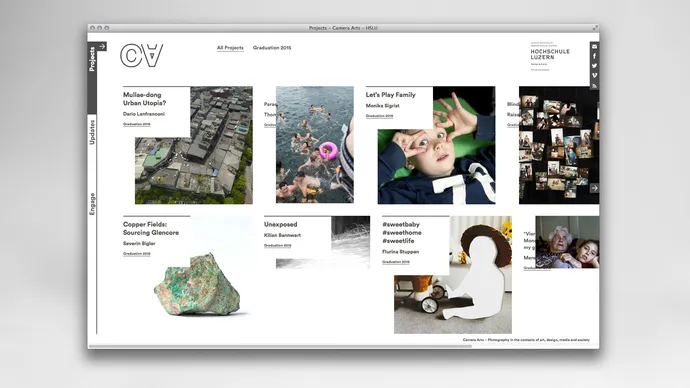Select the vertical Engage tab
Viewport: 690px width, 388px height.
point(92,204)
